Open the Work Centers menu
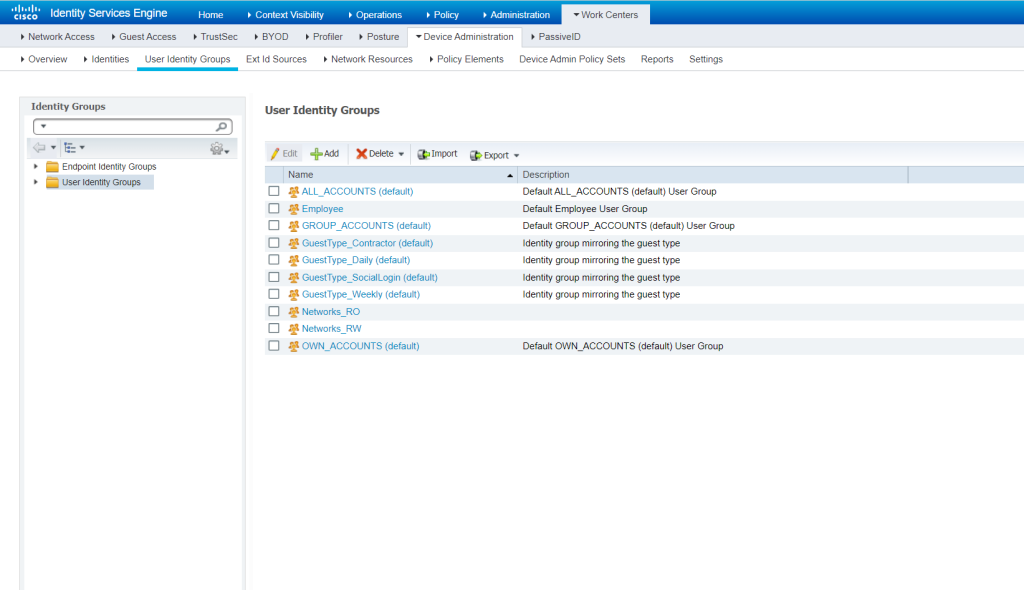Viewport: 1024px width, 590px height. (x=605, y=14)
